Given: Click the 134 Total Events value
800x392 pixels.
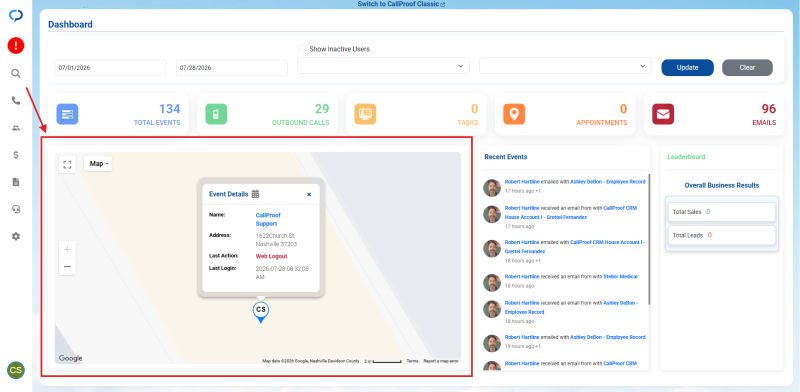Looking at the screenshot, I should point(169,109).
